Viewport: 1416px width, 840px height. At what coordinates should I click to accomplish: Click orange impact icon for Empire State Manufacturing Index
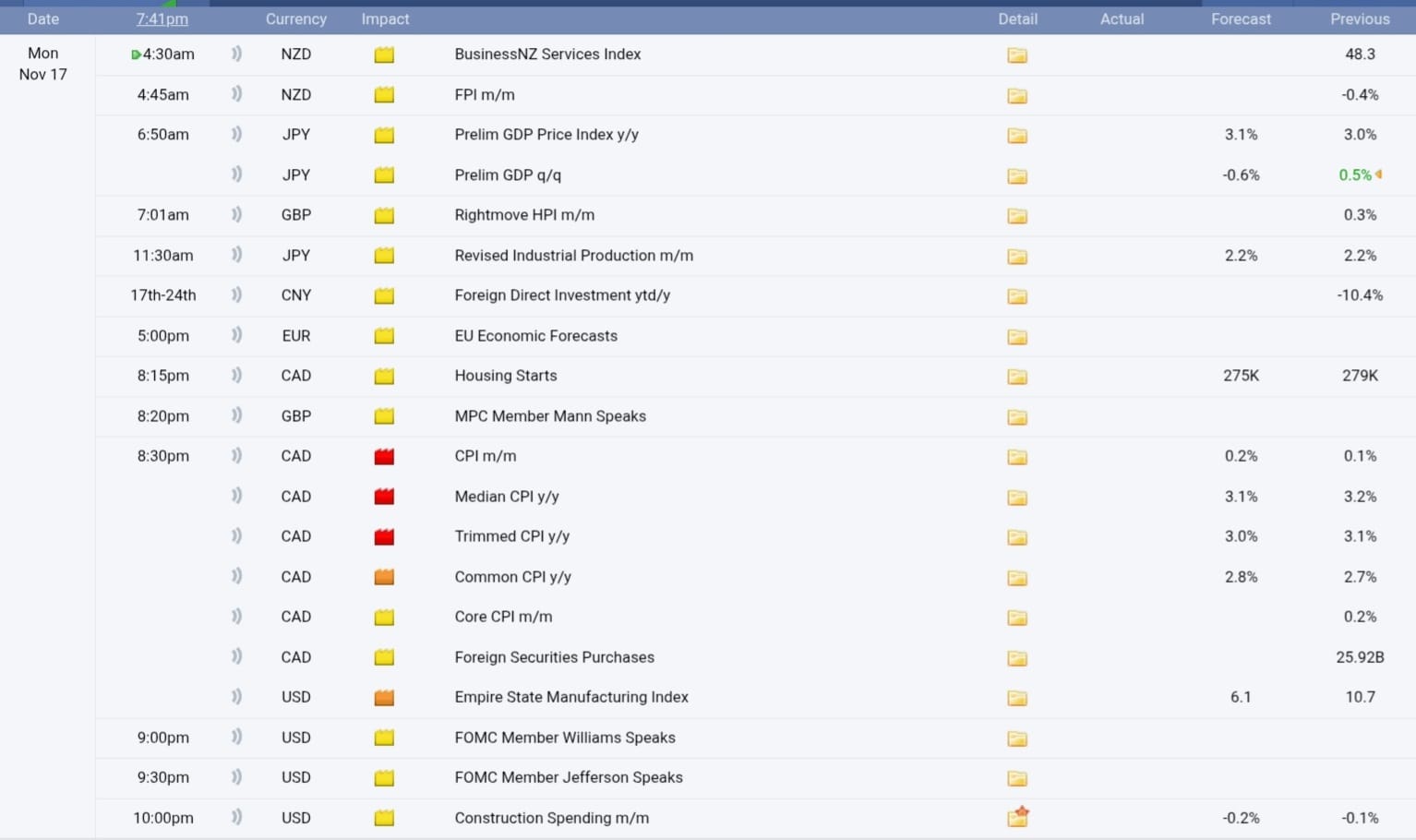click(x=384, y=698)
